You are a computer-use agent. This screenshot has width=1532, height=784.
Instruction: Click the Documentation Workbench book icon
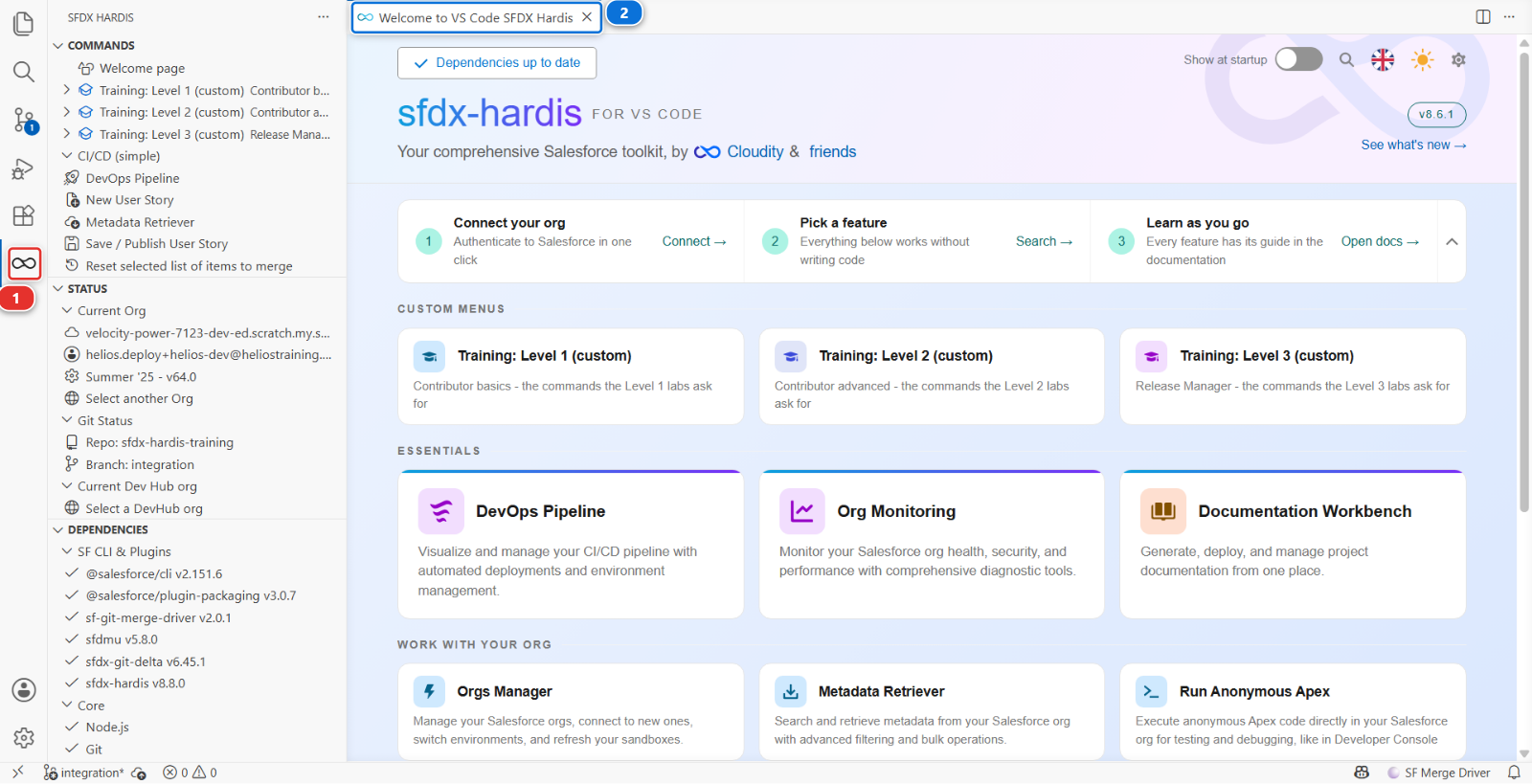[x=1163, y=511]
